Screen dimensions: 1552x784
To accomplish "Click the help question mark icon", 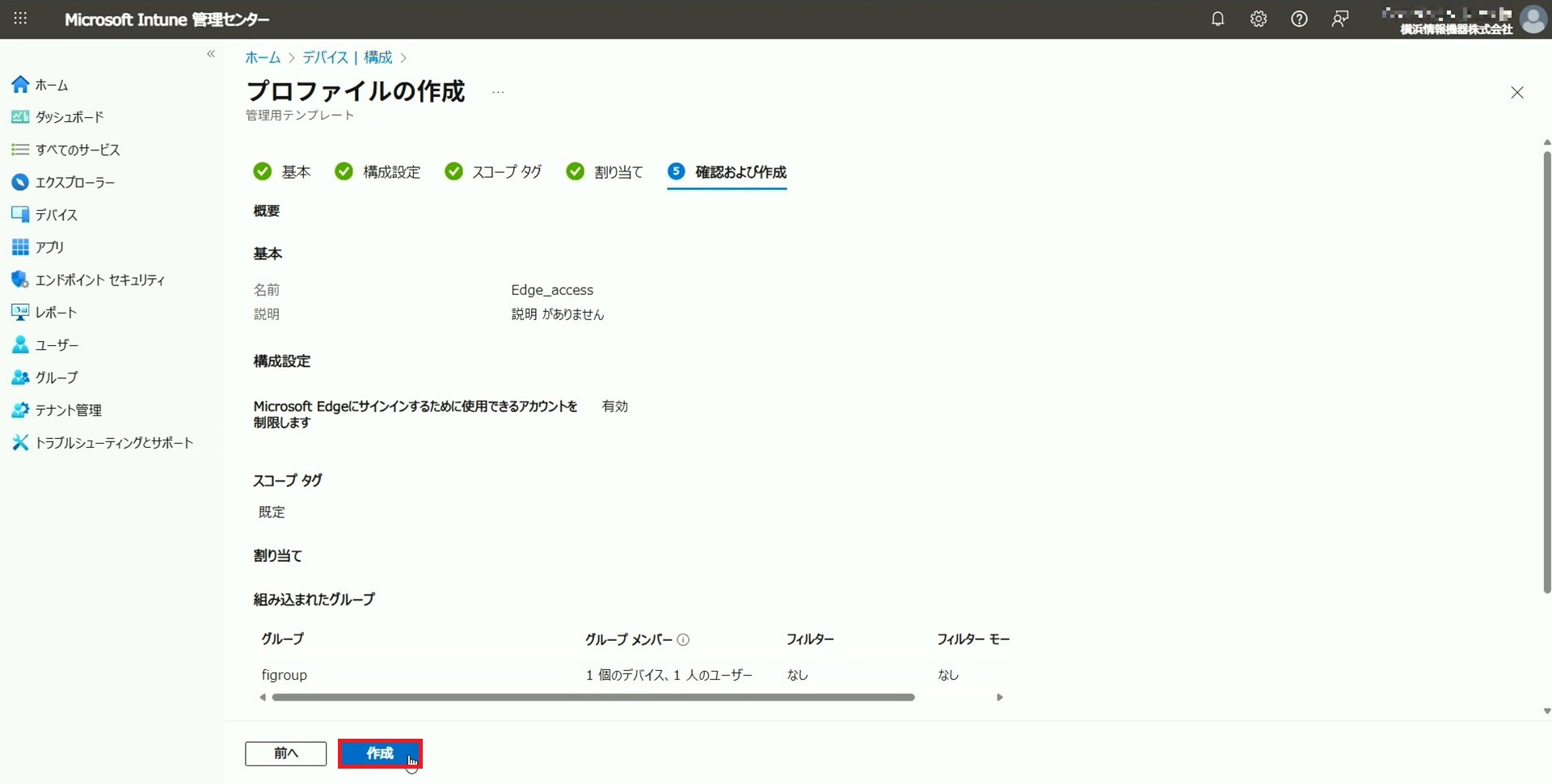I will point(1299,19).
